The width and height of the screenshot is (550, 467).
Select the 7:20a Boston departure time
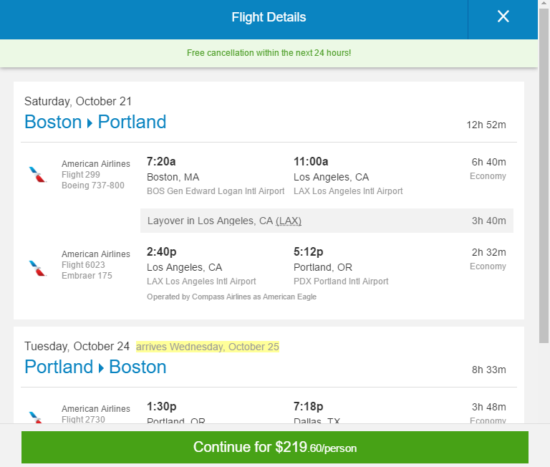161,161
